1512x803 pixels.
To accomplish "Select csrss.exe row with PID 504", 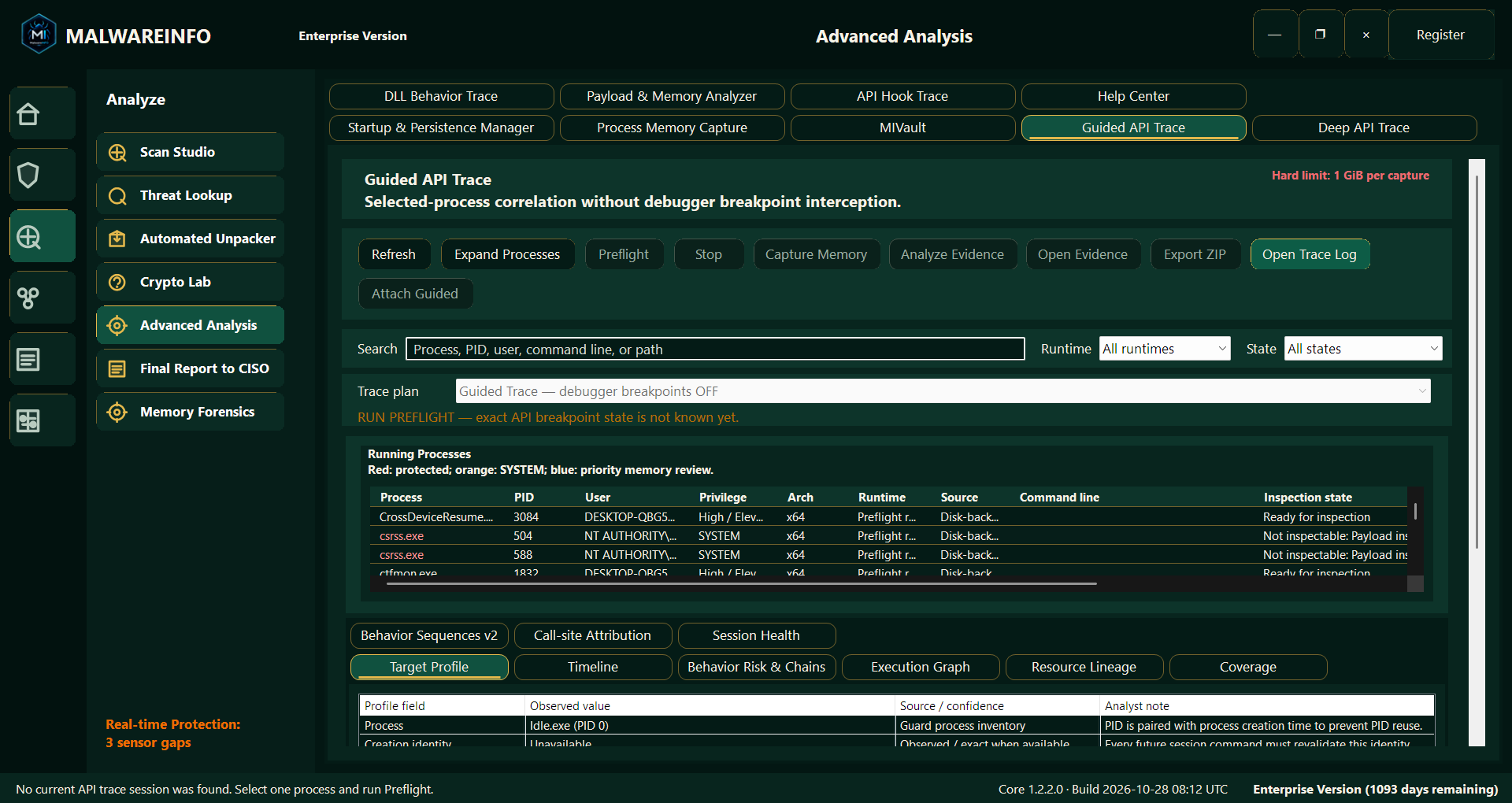I will tap(888, 536).
